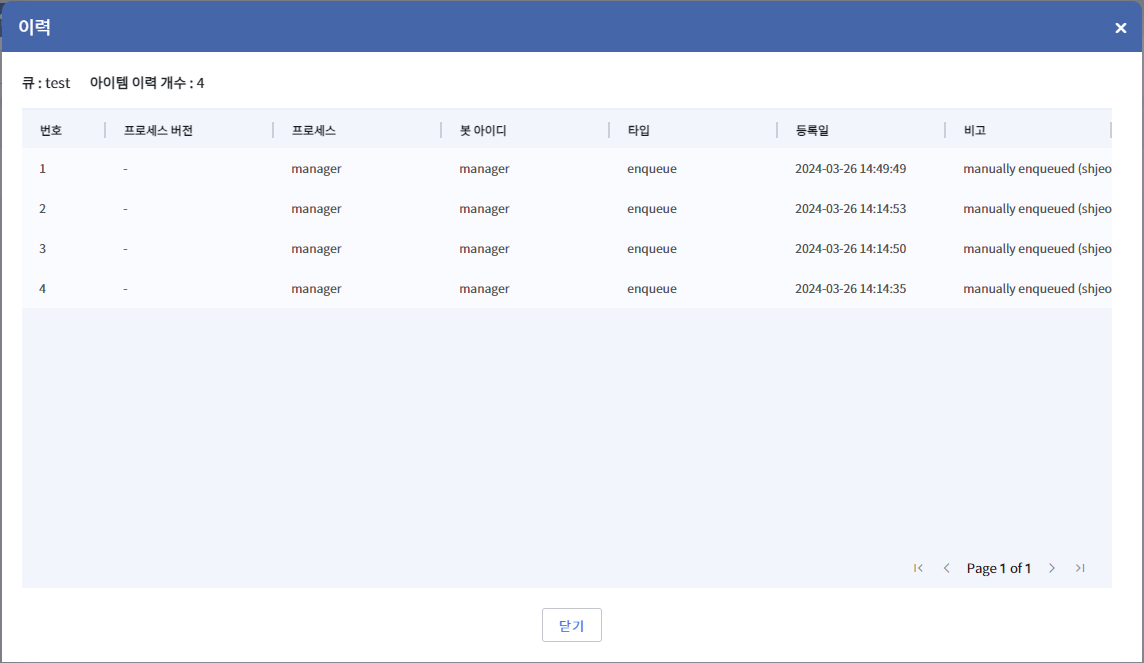Click the 비고 column header
Viewport: 1144px width, 663px height.
point(975,131)
